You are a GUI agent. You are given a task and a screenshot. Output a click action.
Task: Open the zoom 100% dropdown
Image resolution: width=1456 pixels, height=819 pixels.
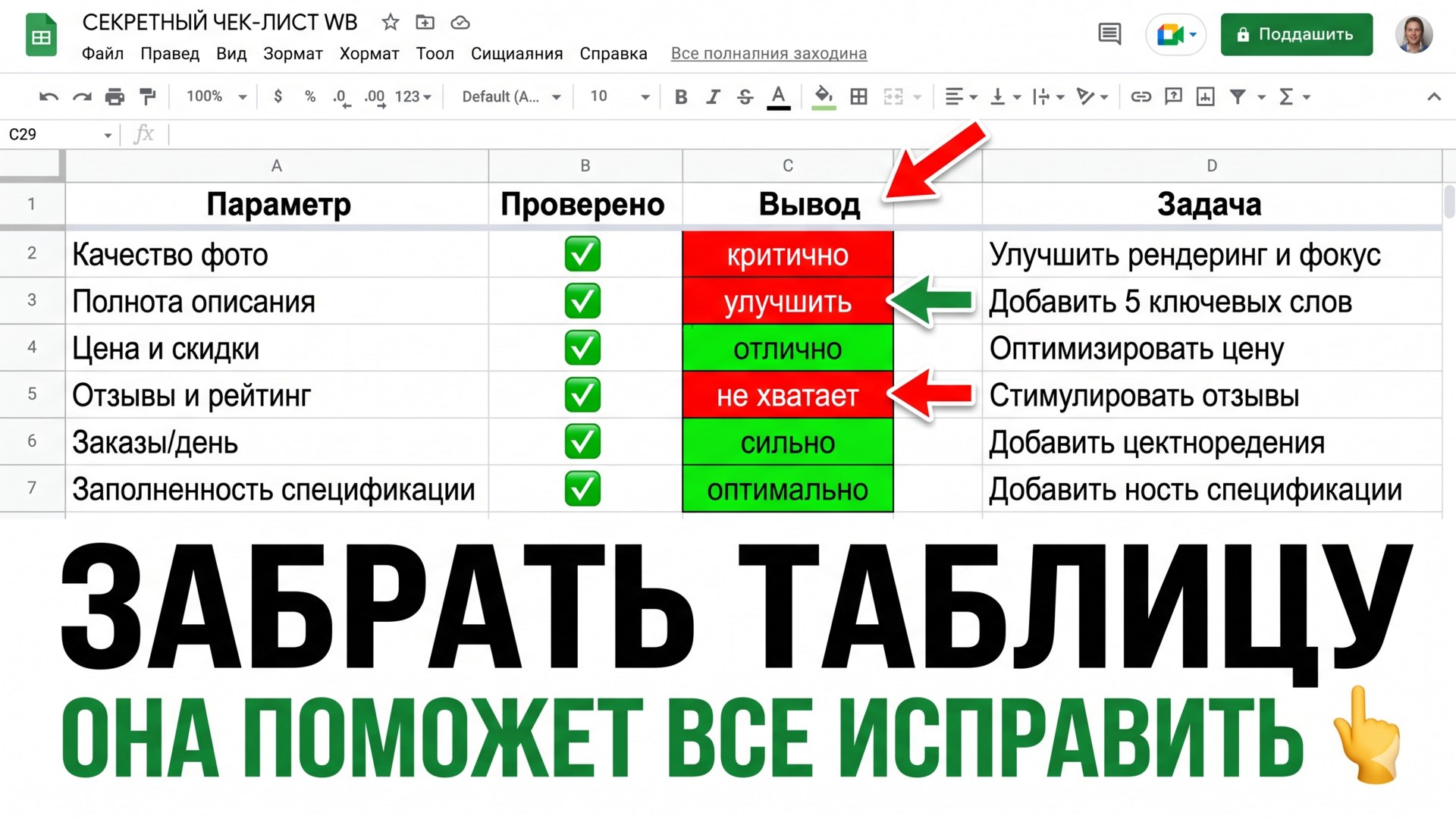[217, 96]
